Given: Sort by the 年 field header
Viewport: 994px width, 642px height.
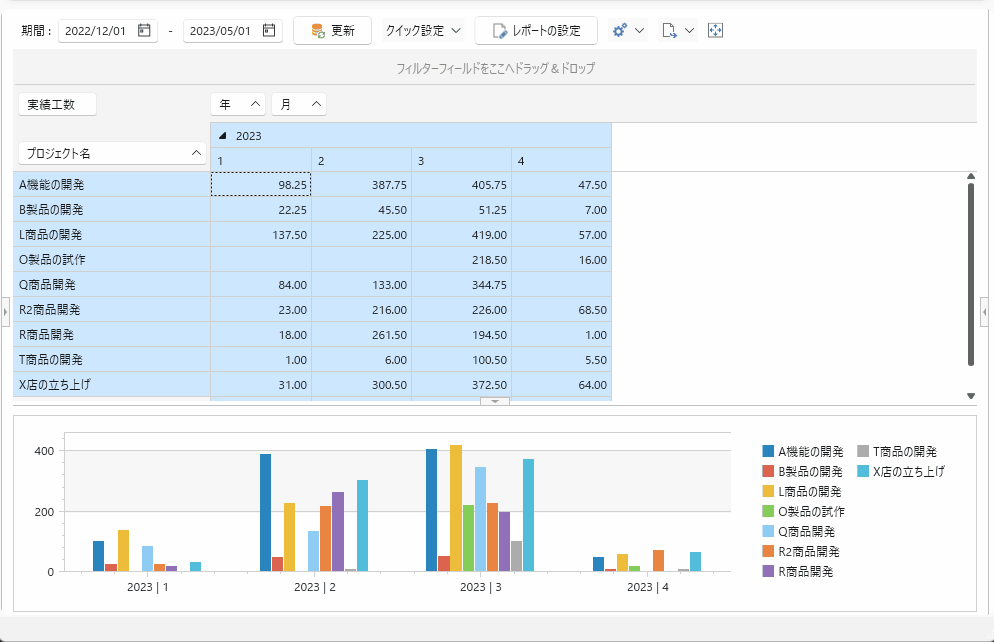Looking at the screenshot, I should (x=238, y=104).
